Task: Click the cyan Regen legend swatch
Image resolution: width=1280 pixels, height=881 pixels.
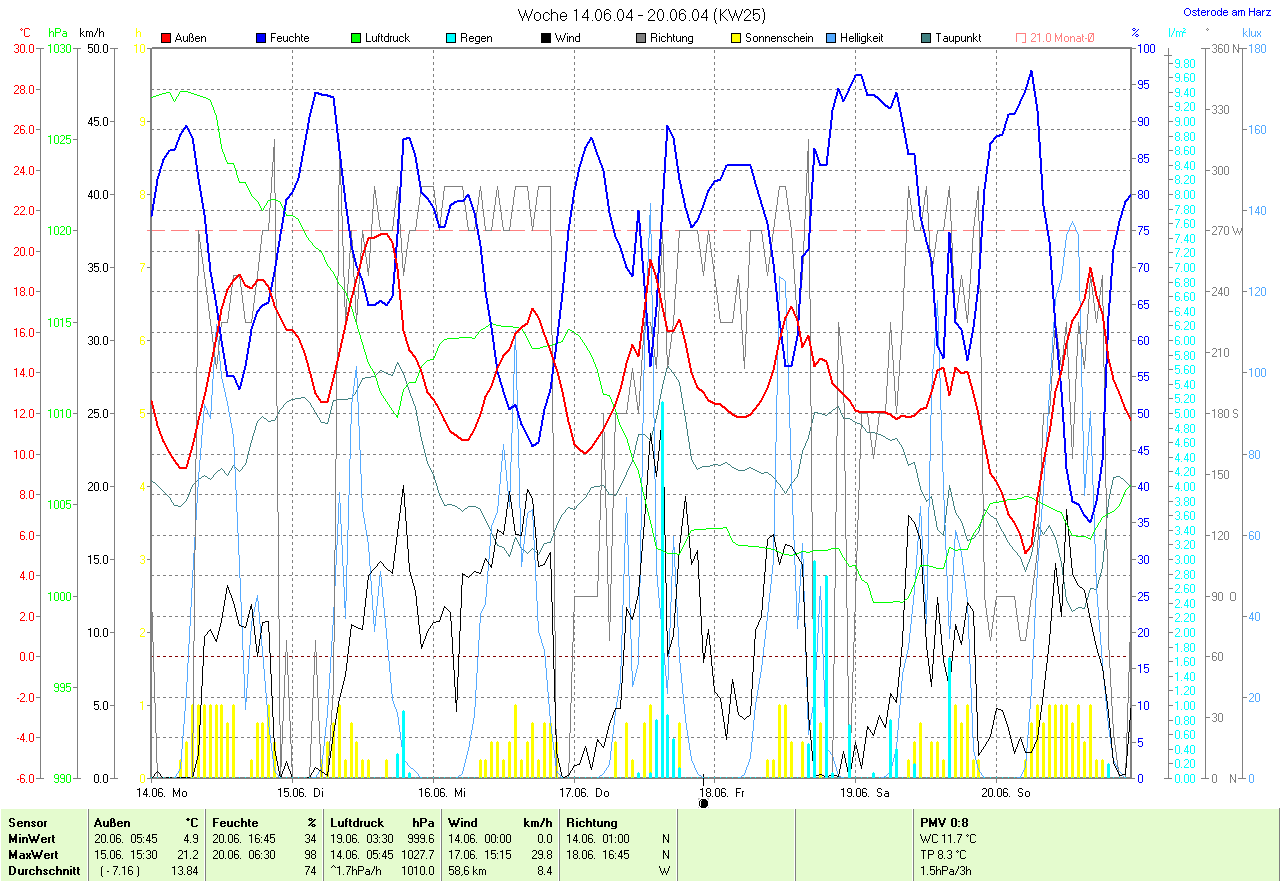Action: pyautogui.click(x=451, y=38)
